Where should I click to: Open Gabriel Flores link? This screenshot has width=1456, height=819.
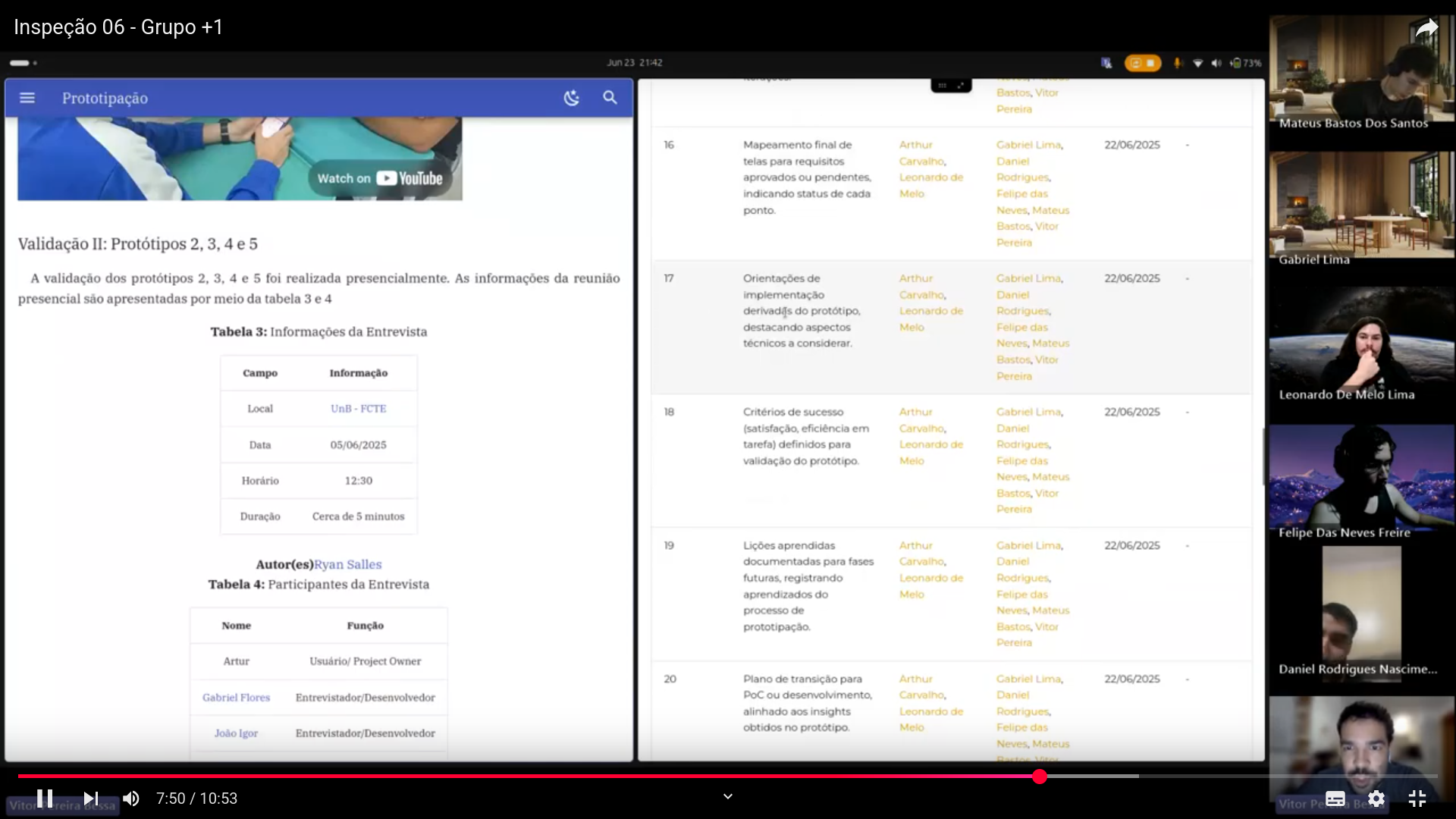pyautogui.click(x=236, y=697)
